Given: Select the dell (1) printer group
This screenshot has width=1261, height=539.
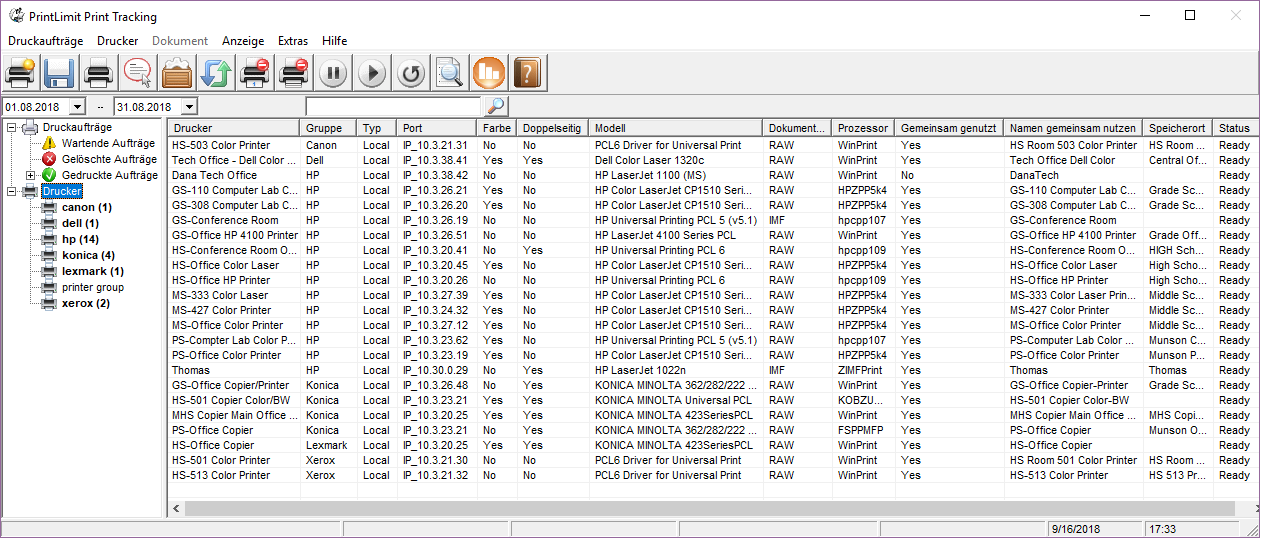Looking at the screenshot, I should (x=80, y=224).
